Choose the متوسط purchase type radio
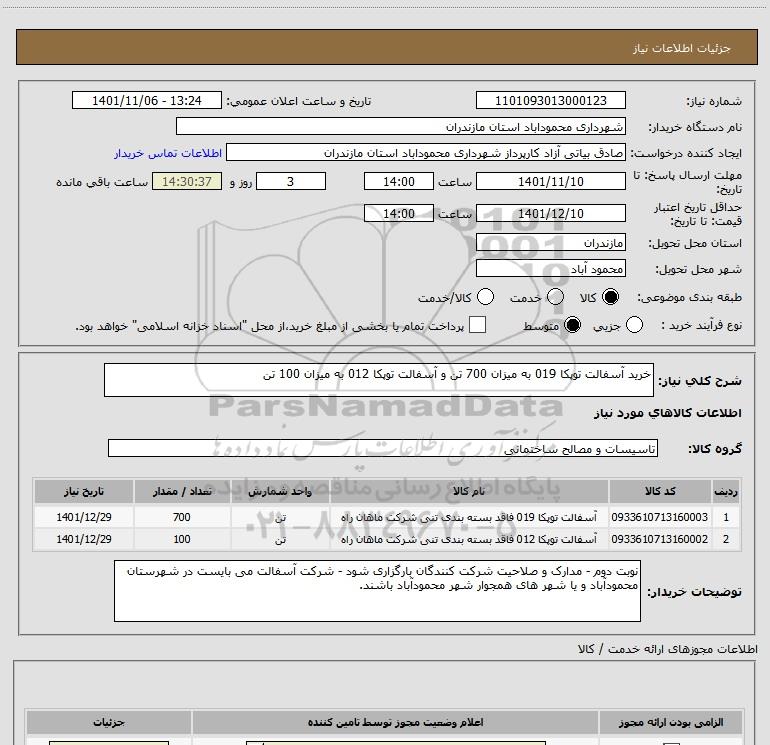 (572, 325)
